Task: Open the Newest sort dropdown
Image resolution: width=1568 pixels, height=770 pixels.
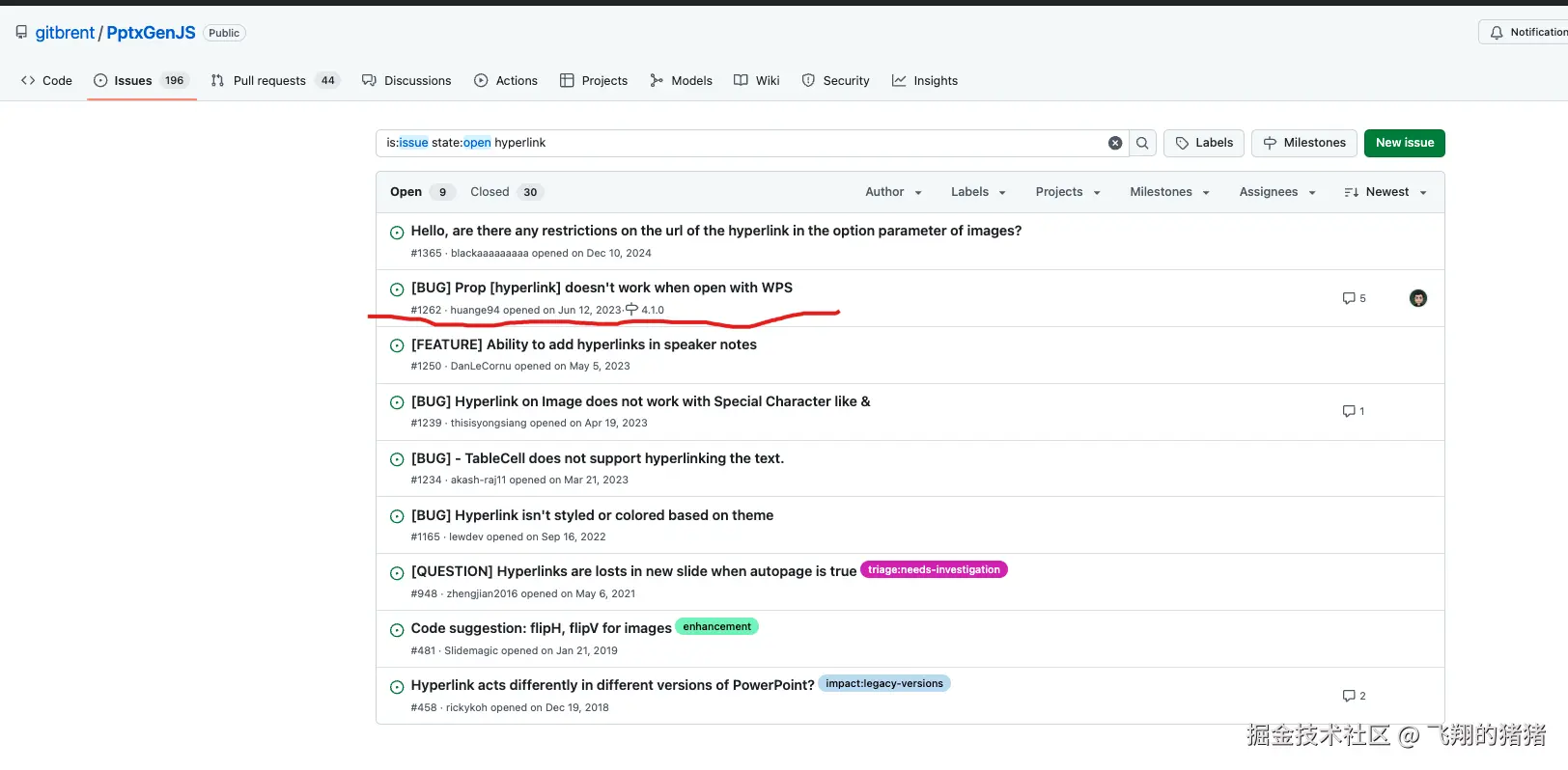Action: [1386, 192]
